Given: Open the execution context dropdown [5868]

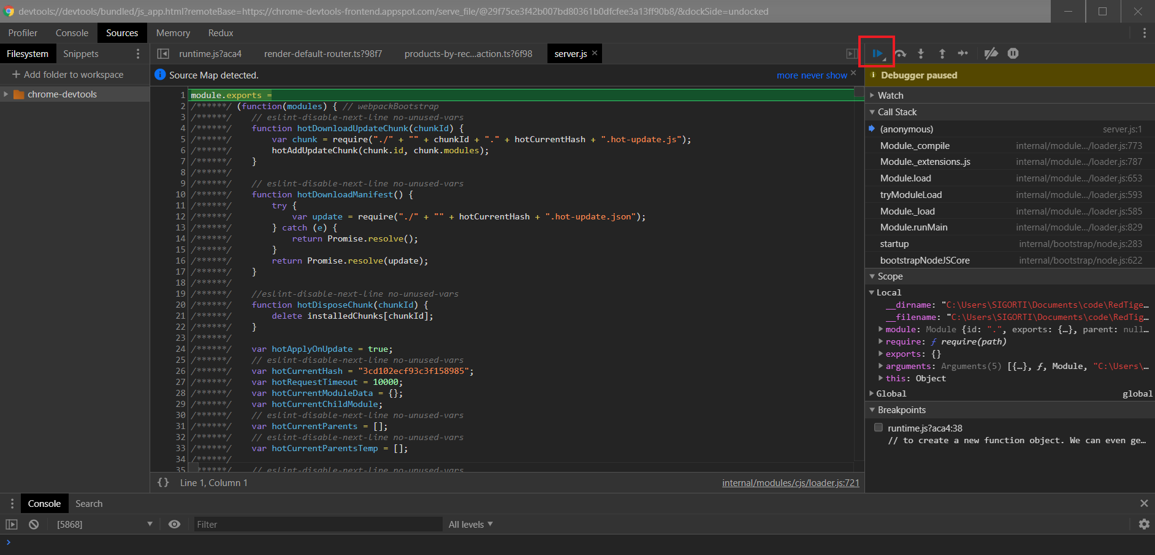Looking at the screenshot, I should (x=105, y=524).
